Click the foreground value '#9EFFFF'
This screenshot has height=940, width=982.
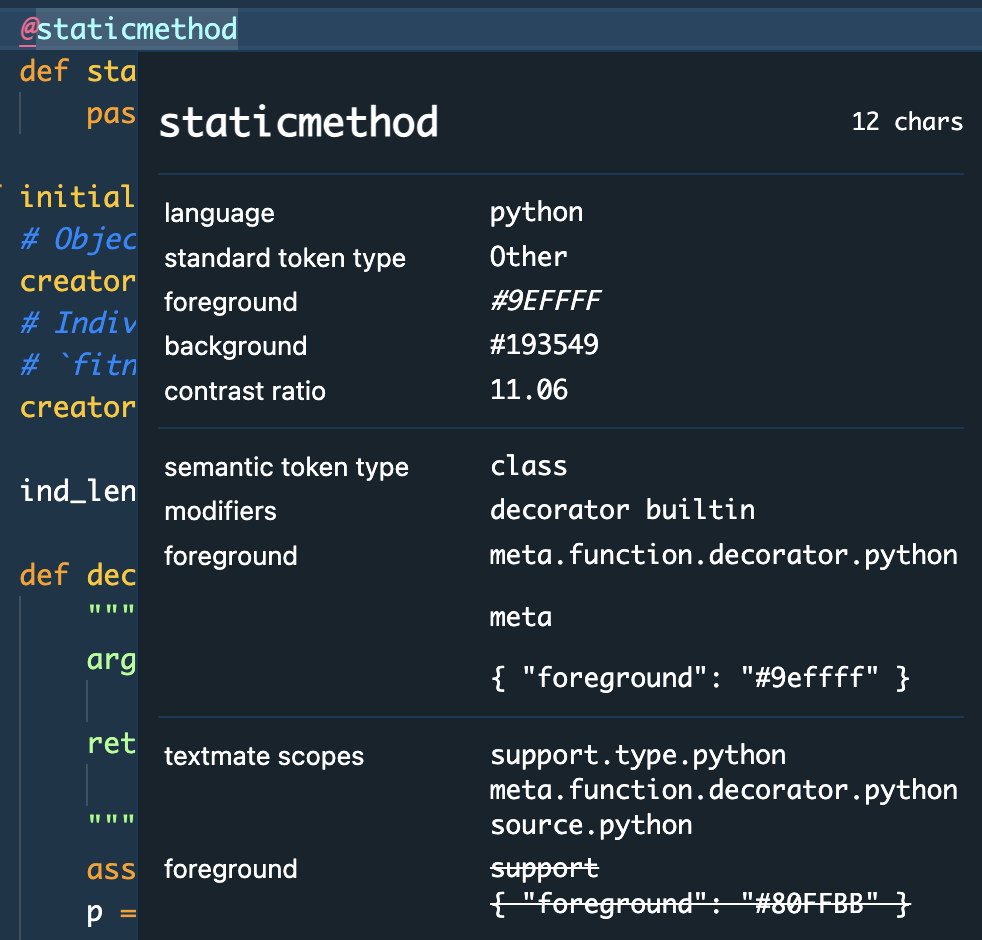pyautogui.click(x=545, y=301)
